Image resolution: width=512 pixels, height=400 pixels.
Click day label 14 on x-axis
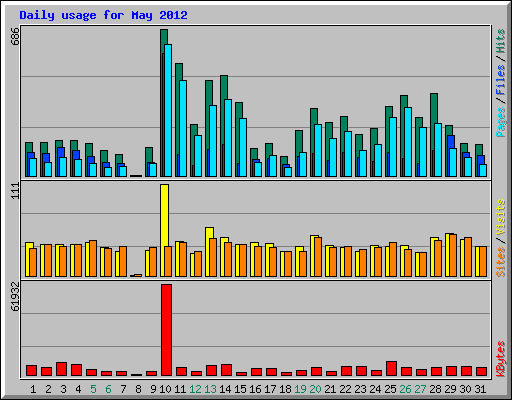tap(225, 389)
